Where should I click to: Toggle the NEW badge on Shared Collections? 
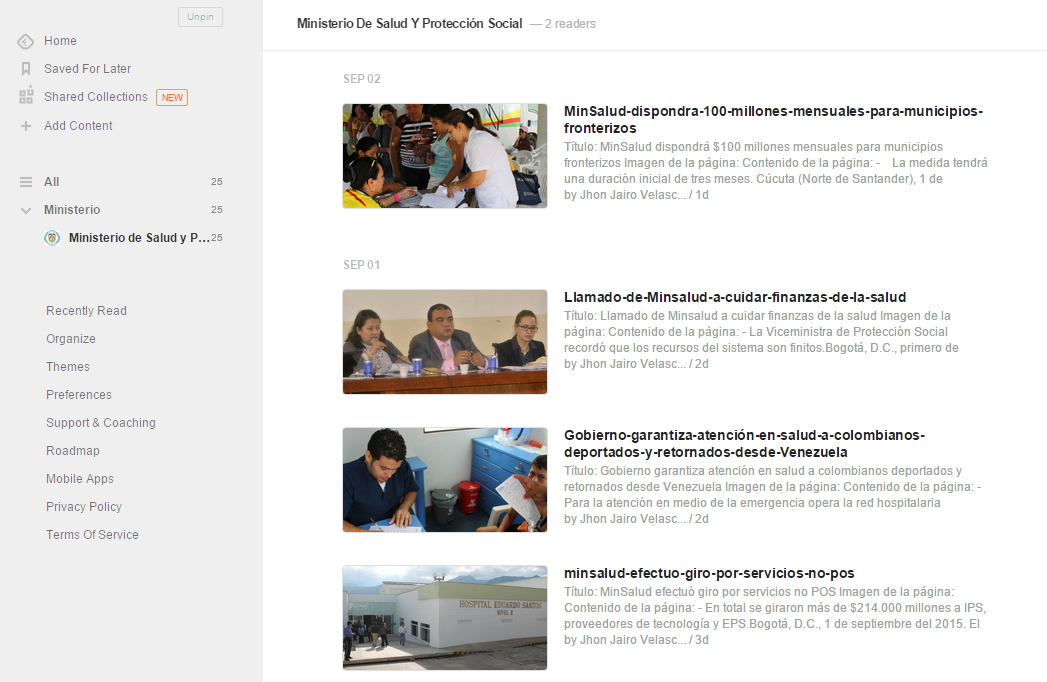click(171, 97)
